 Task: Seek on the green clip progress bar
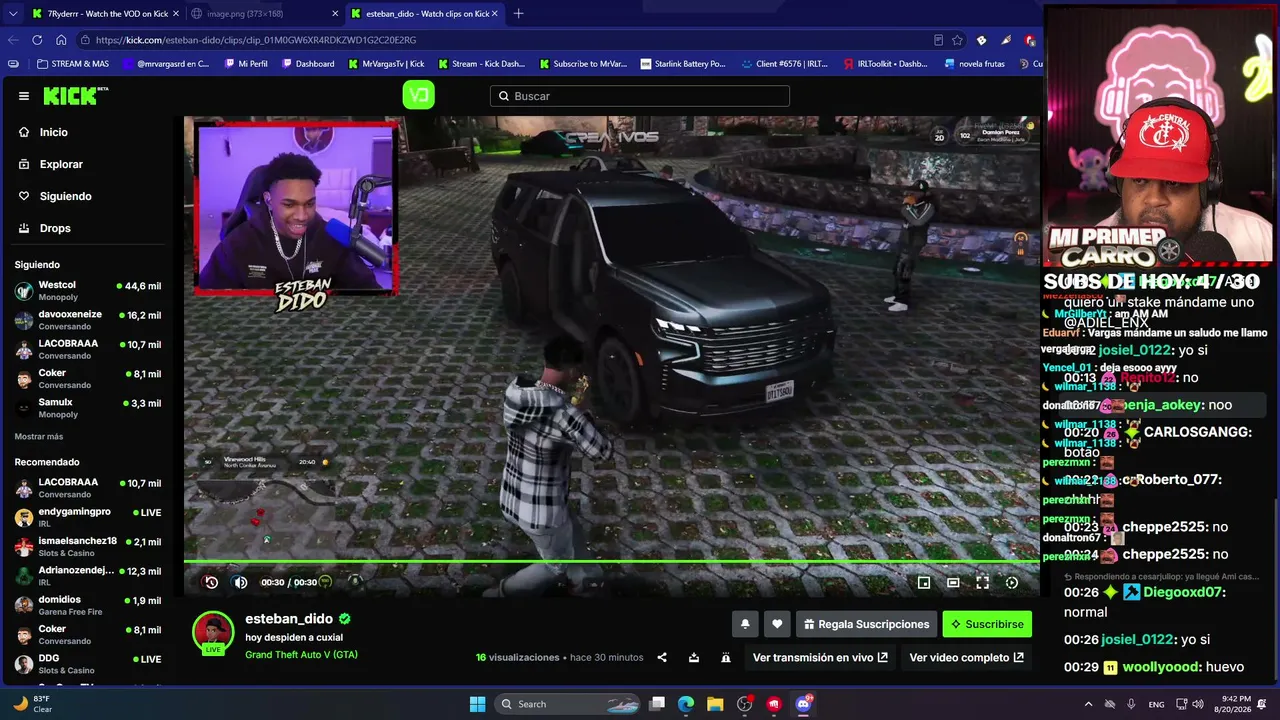point(612,561)
